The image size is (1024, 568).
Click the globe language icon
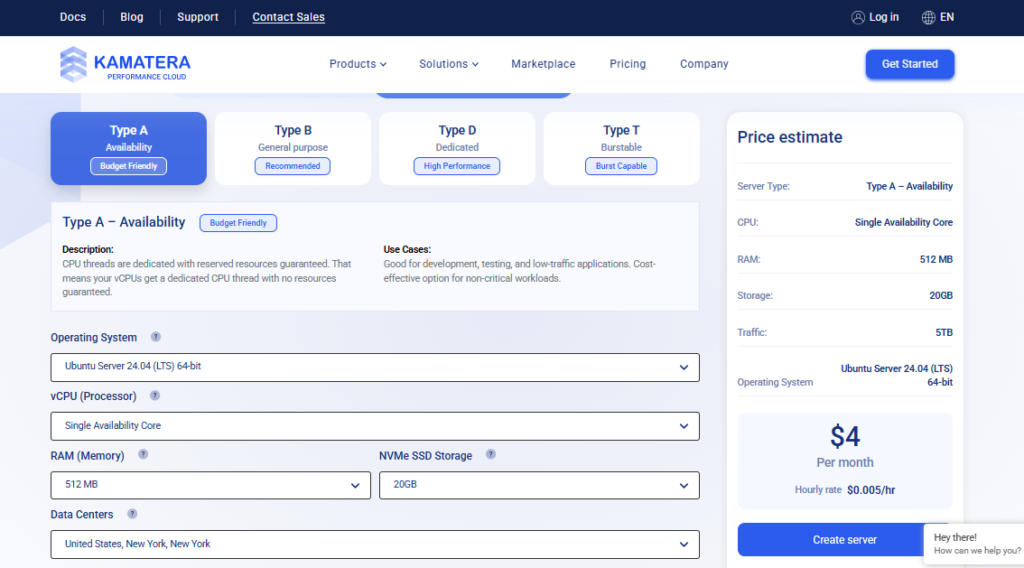point(929,17)
